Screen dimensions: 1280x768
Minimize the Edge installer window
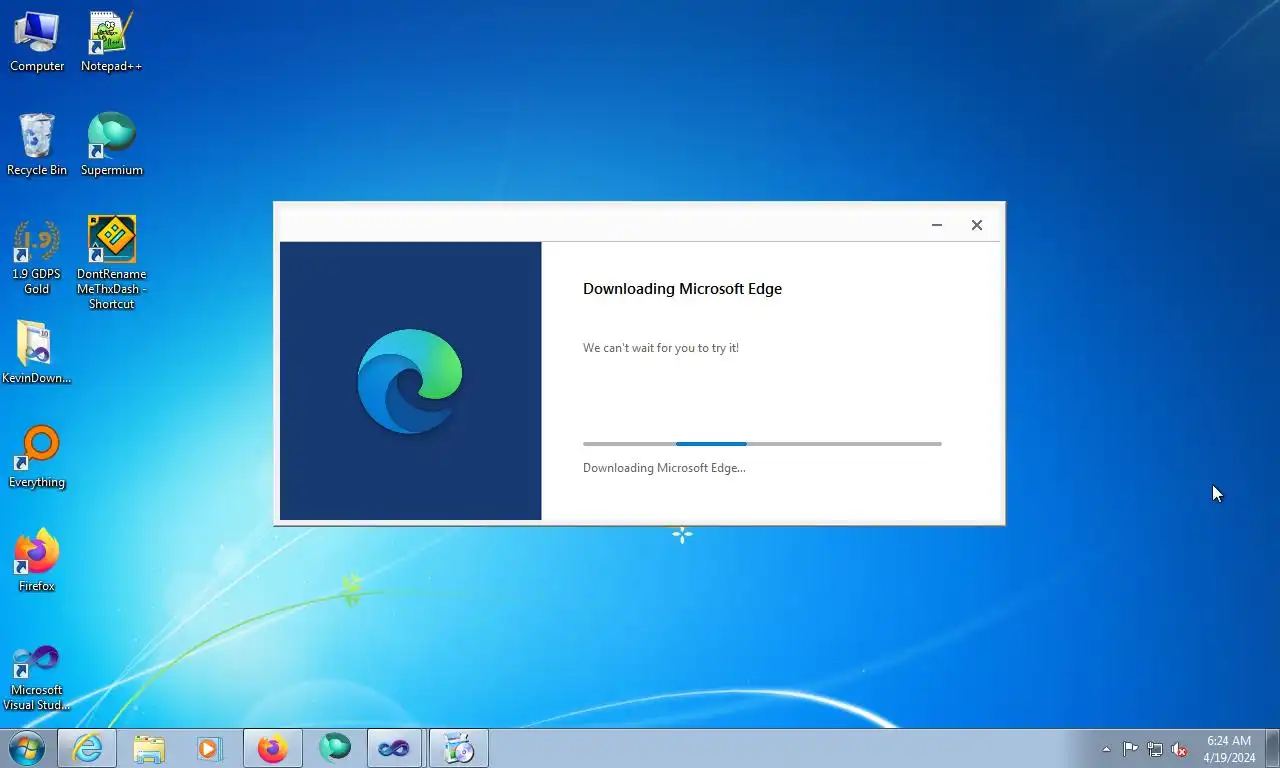pyautogui.click(x=937, y=225)
